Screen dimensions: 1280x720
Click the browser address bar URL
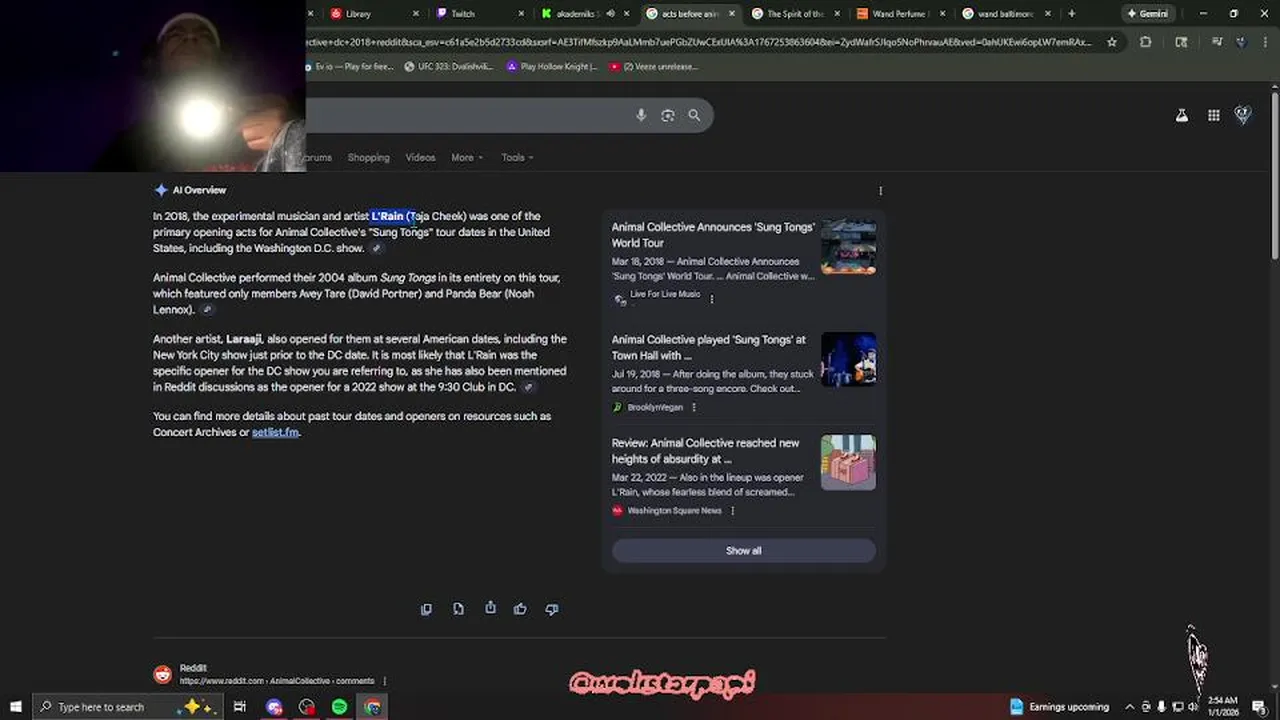click(700, 42)
